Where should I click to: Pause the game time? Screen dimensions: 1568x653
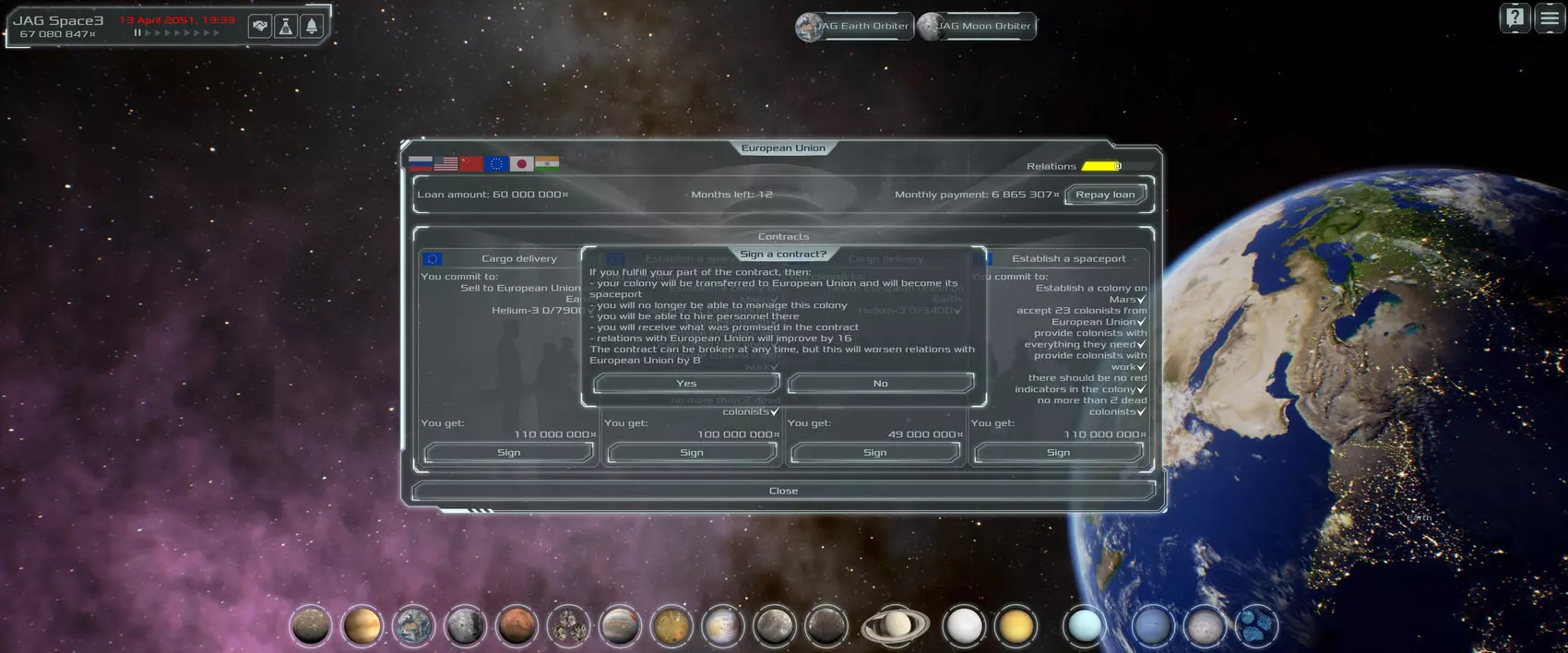(x=137, y=33)
